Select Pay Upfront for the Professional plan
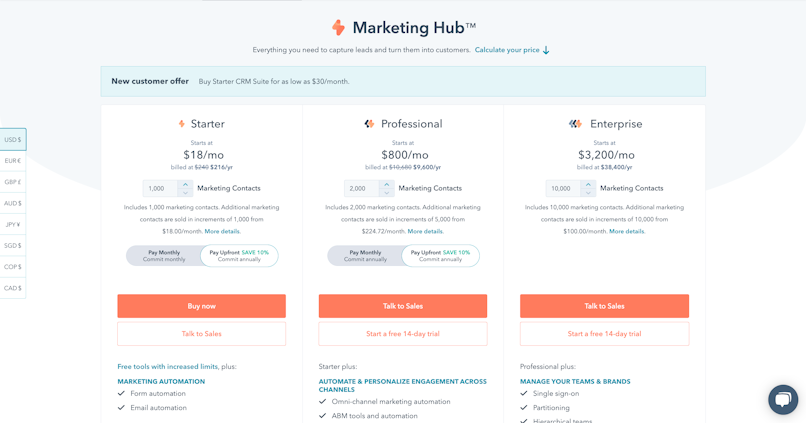This screenshot has width=806, height=423. [441, 255]
